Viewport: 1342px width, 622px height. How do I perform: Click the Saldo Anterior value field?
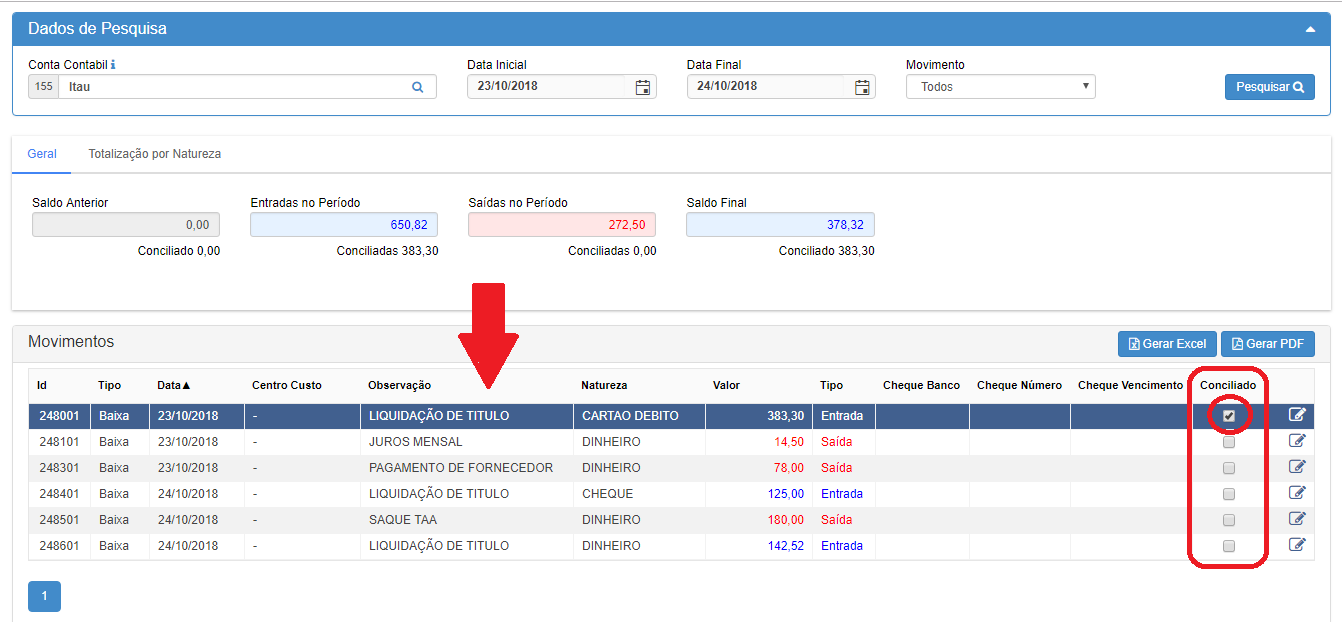[126, 225]
